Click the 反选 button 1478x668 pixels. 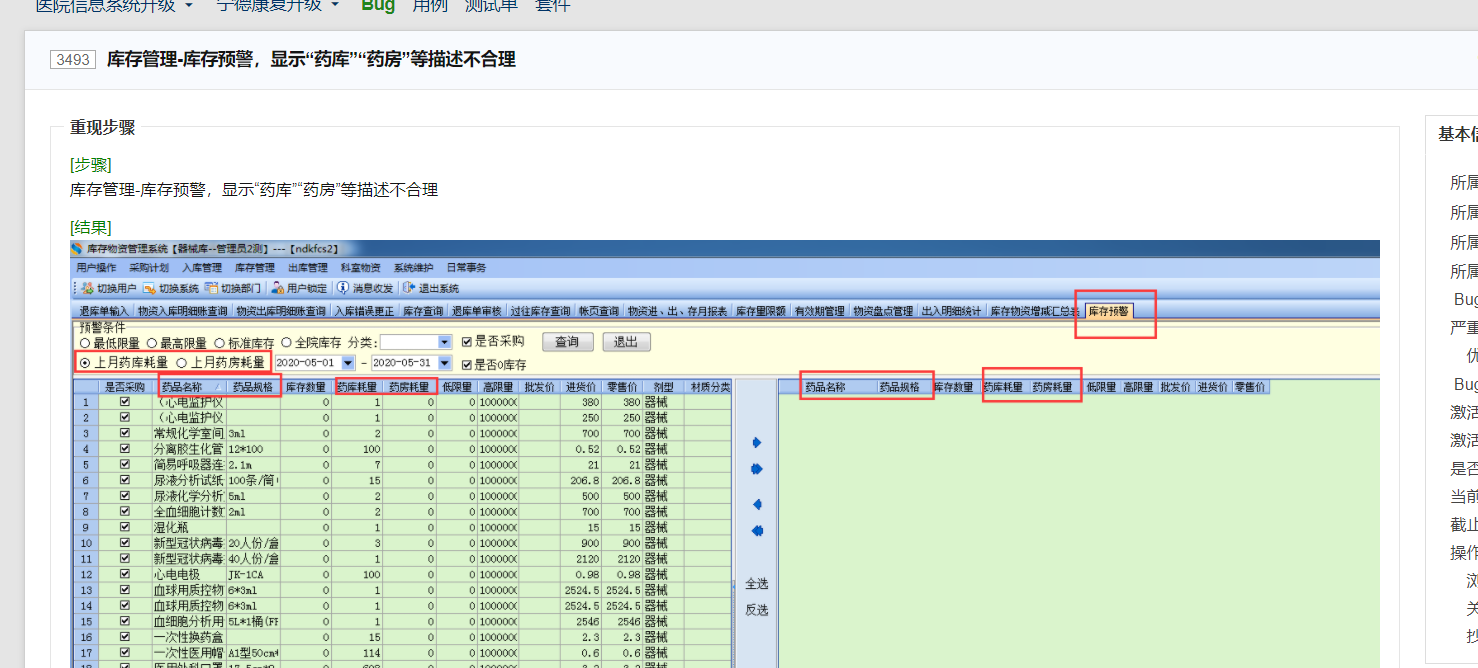[757, 609]
